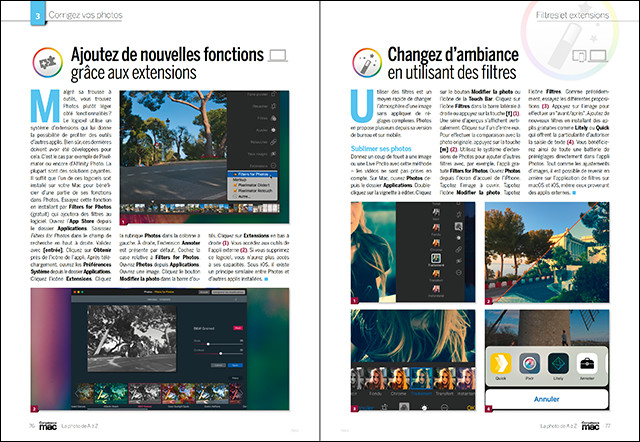Tap the crop icon in the iPhone bottom toolbar
Viewport: 640px width, 442px height.
click(384, 407)
